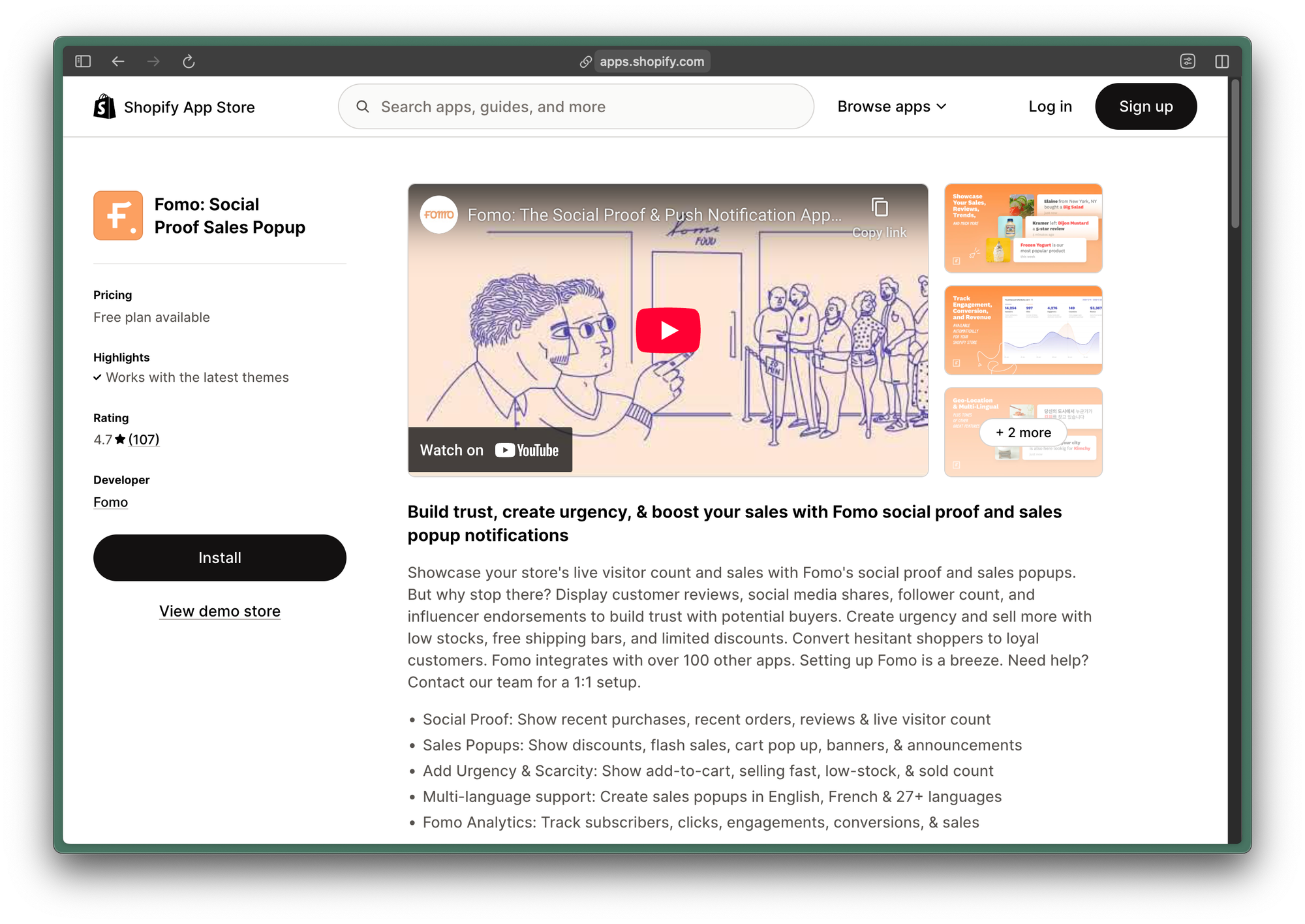Image resolution: width=1305 pixels, height=924 pixels.
Task: Open the apps.shopify.com address field
Action: 652,61
